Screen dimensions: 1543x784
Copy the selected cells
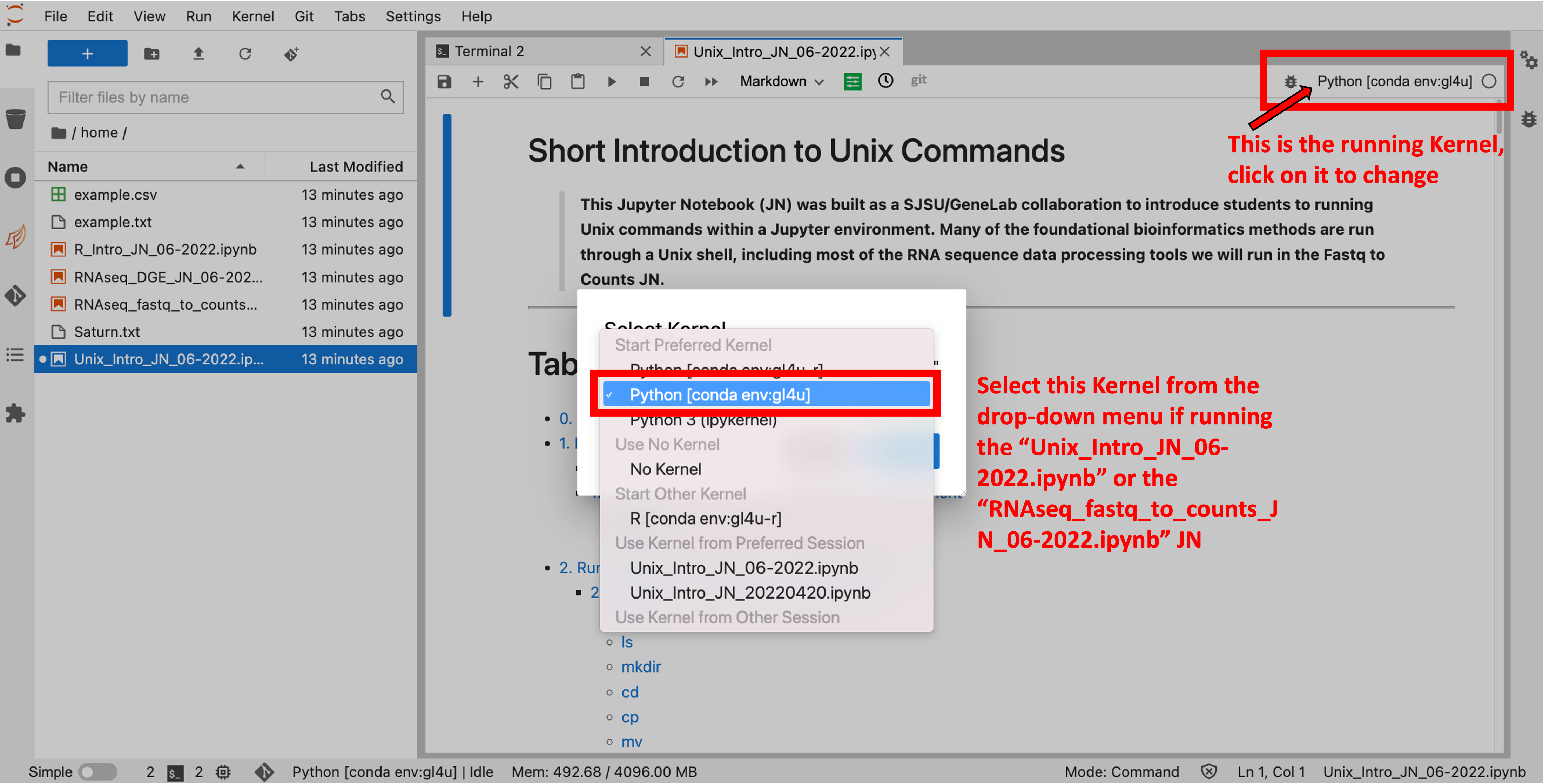544,81
